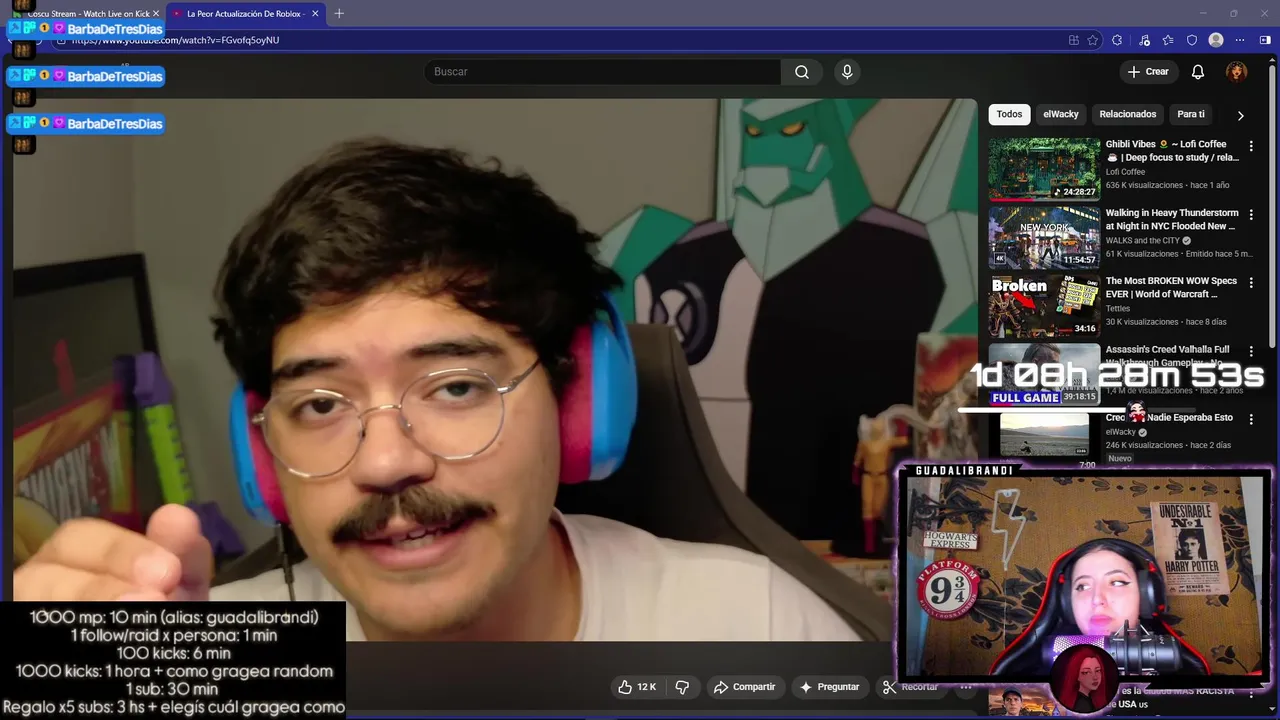Click the Buscar search field
The image size is (1280, 720).
(x=602, y=72)
